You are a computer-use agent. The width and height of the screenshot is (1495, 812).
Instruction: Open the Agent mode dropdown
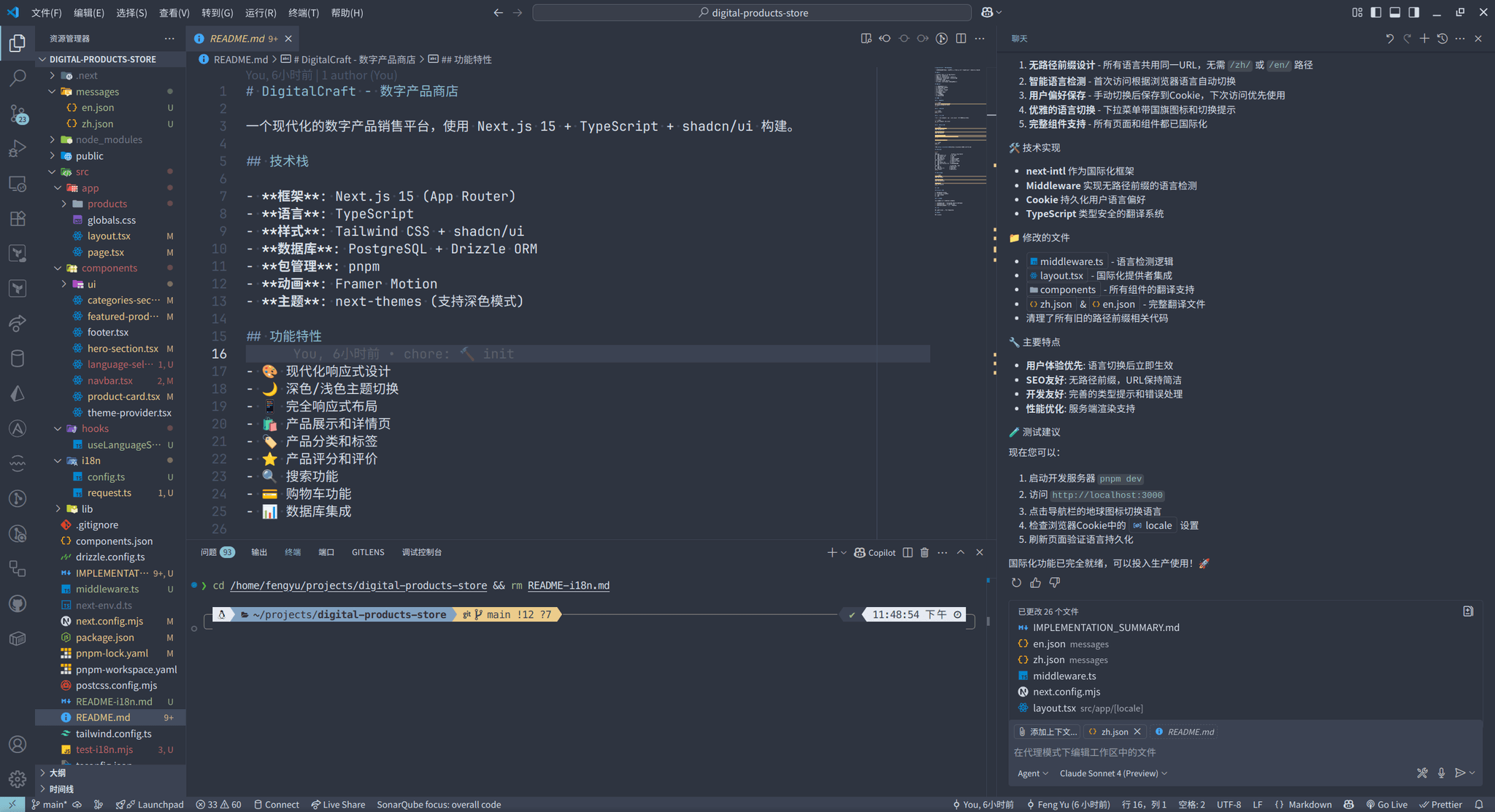tap(1032, 773)
